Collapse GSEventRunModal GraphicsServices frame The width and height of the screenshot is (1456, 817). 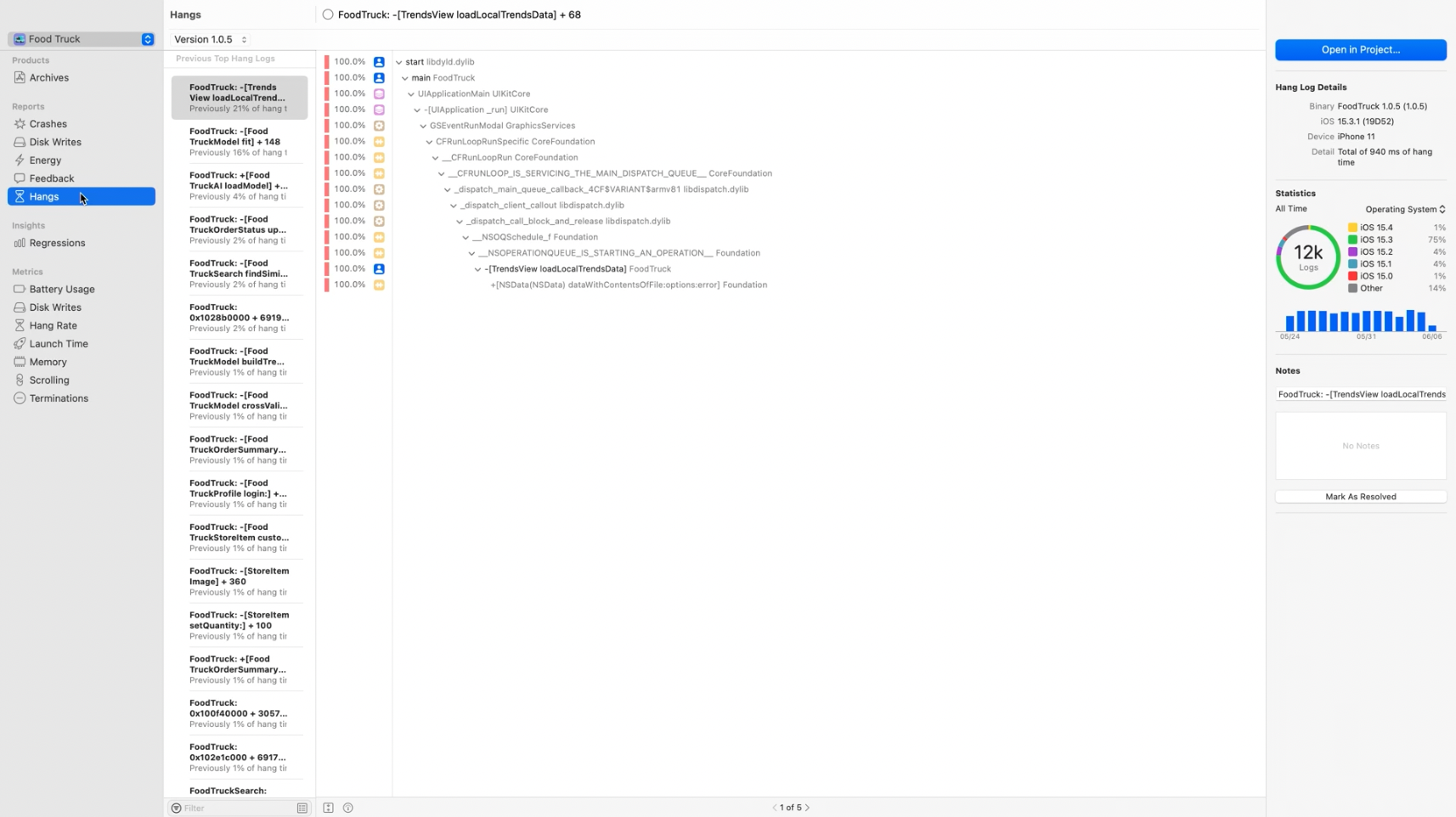tap(423, 126)
